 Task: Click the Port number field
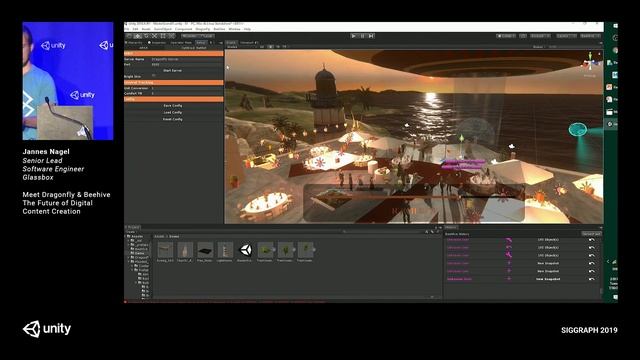[x=187, y=64]
